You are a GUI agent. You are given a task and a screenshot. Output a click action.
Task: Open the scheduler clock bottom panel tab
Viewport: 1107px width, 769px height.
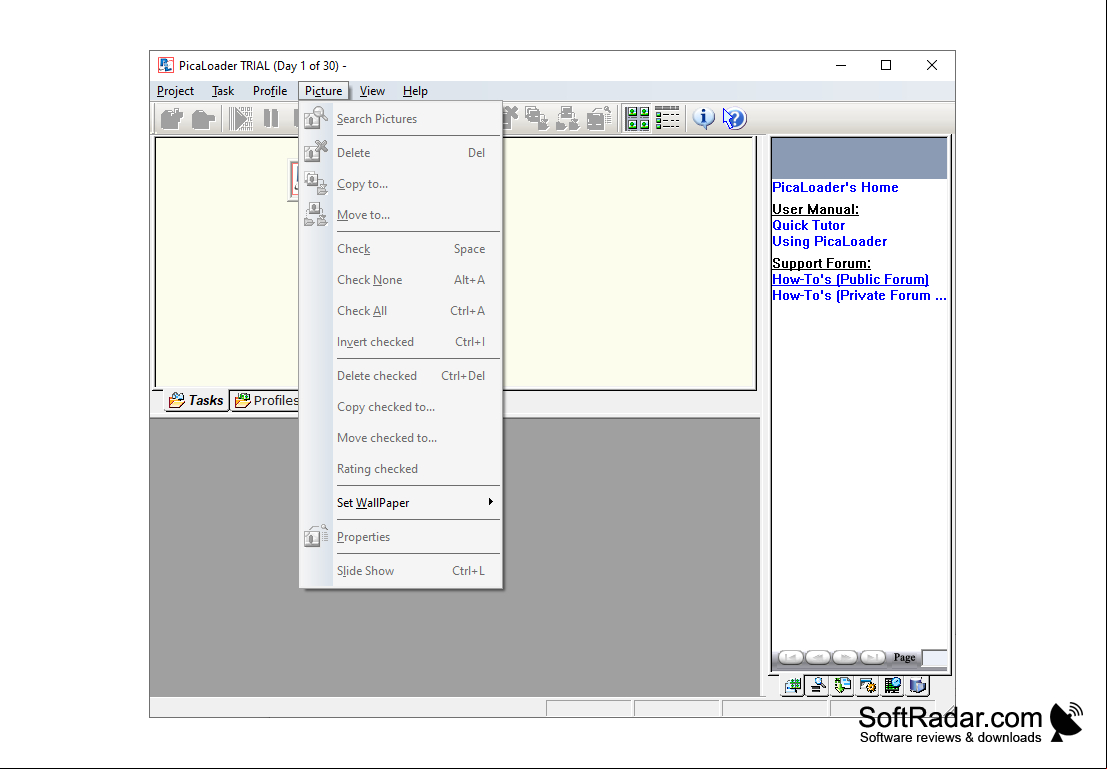tap(892, 686)
